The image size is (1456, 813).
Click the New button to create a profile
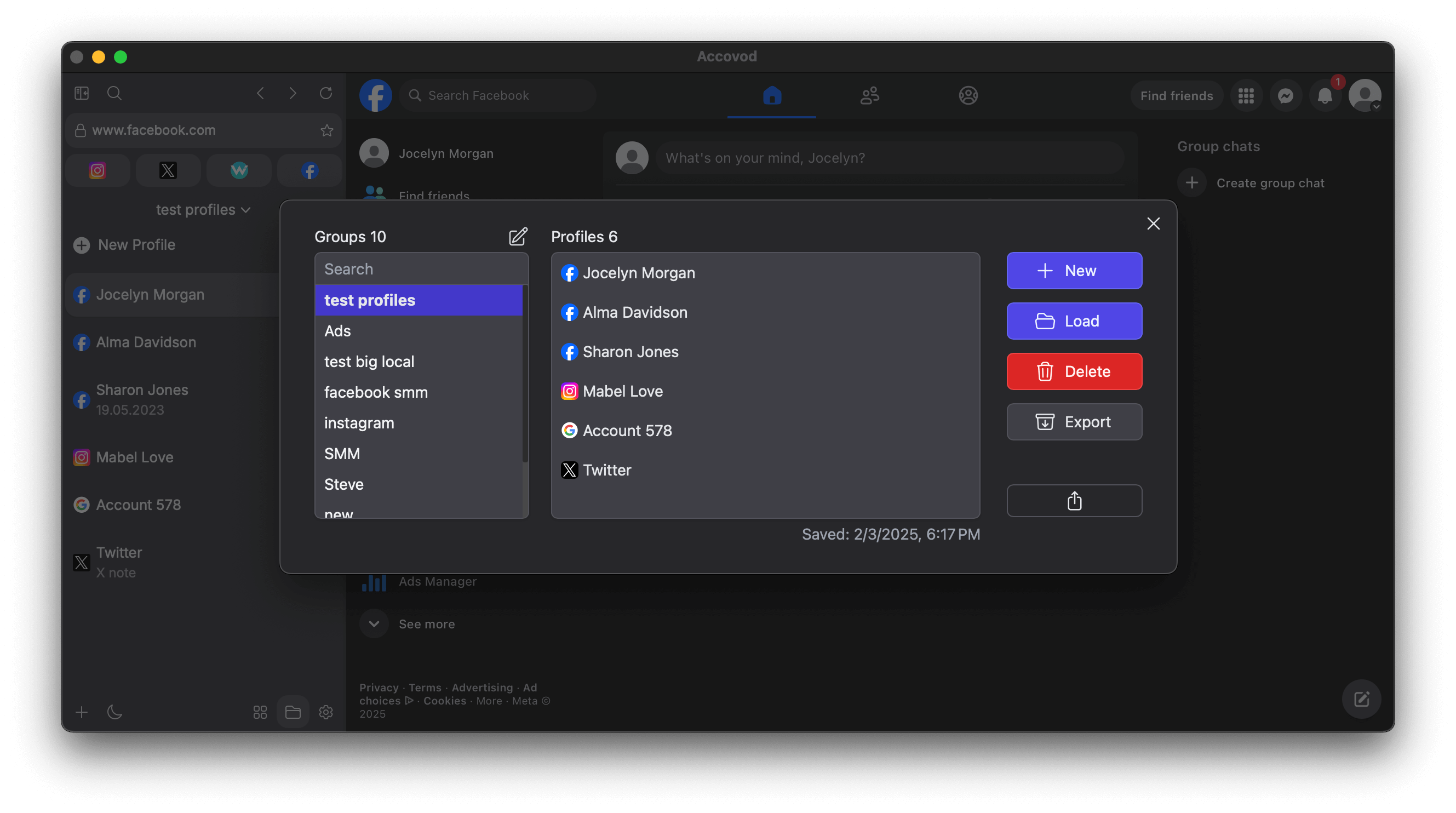click(x=1074, y=270)
